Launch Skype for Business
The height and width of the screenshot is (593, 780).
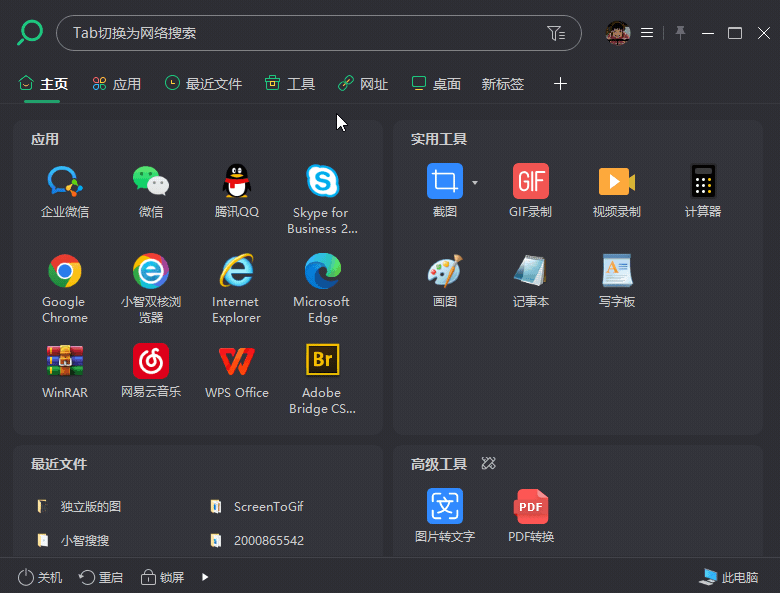click(322, 199)
